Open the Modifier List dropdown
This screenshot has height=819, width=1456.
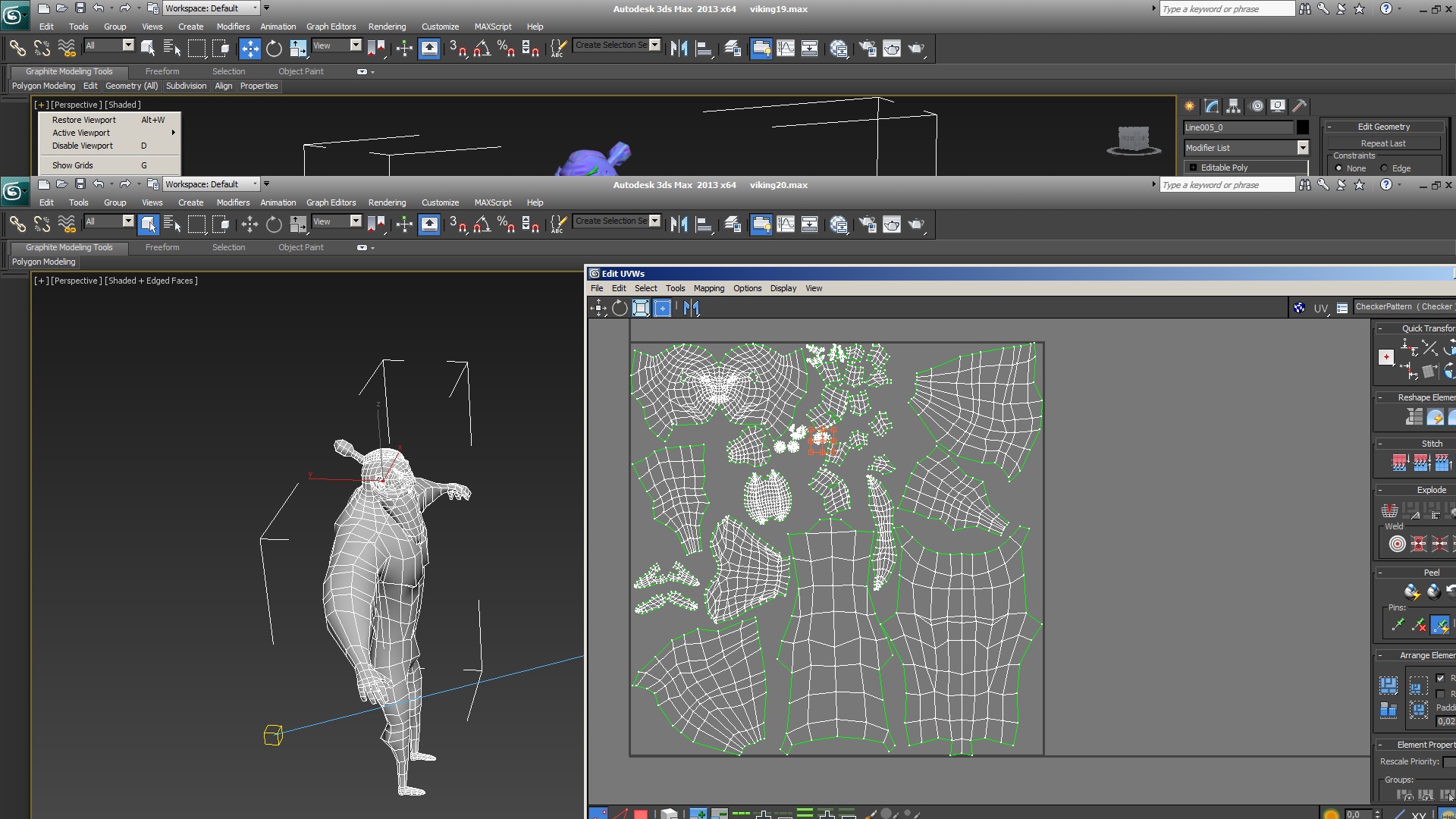click(x=1302, y=148)
